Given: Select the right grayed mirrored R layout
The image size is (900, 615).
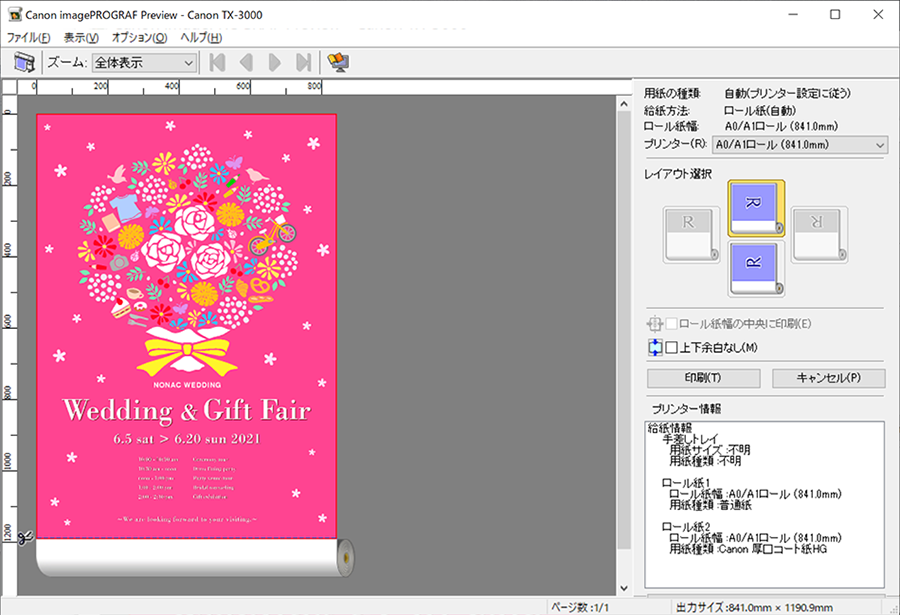Looking at the screenshot, I should pos(820,234).
